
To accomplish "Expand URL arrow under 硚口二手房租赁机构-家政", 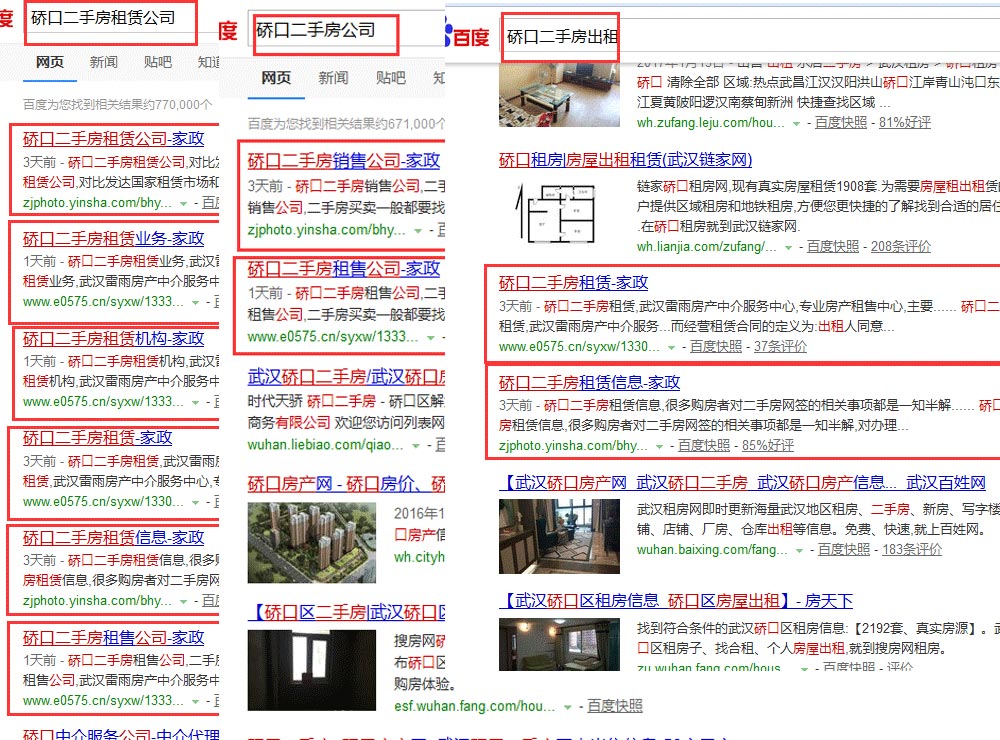I will coord(195,403).
